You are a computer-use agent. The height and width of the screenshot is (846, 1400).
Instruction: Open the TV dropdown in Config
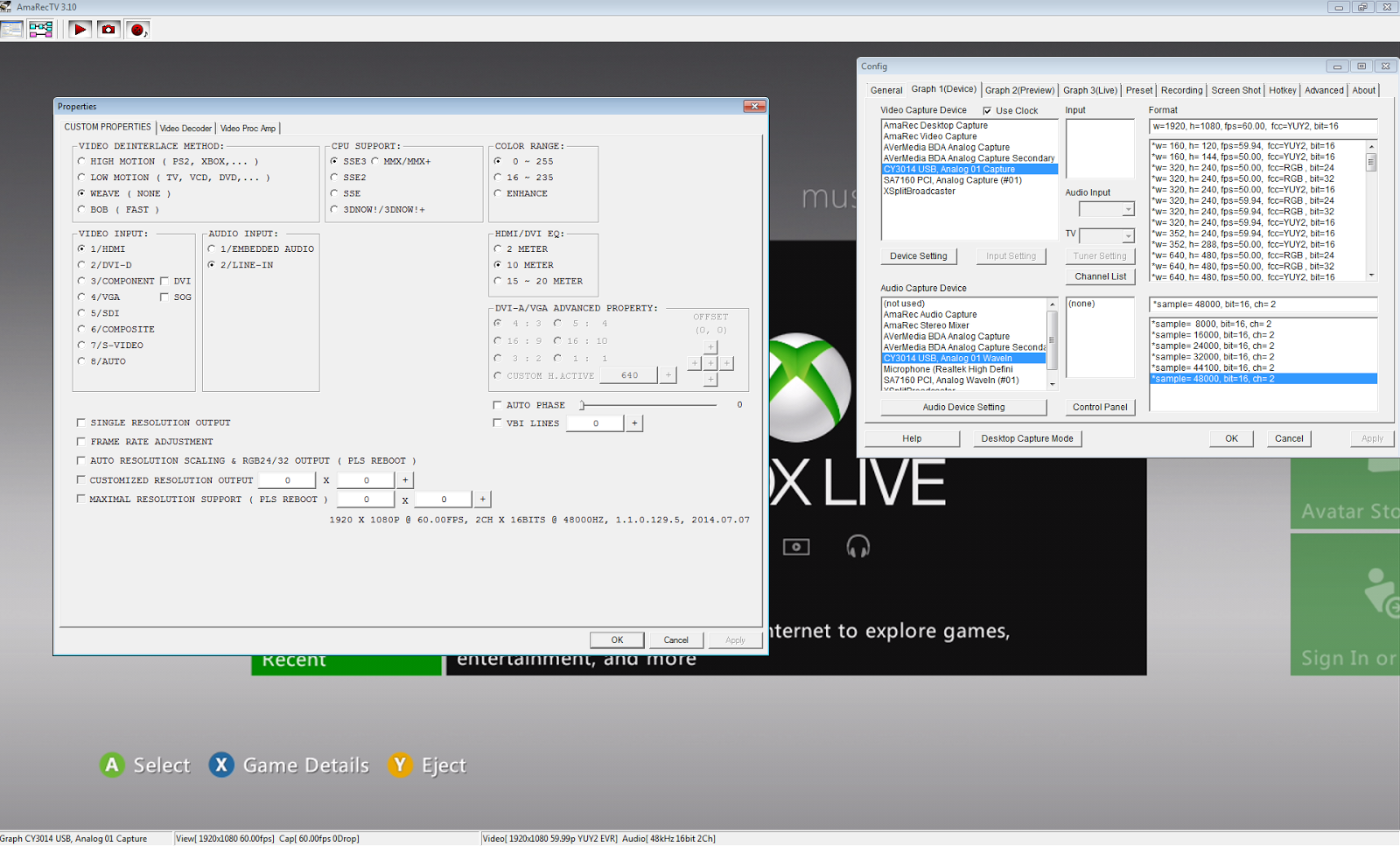[1107, 235]
